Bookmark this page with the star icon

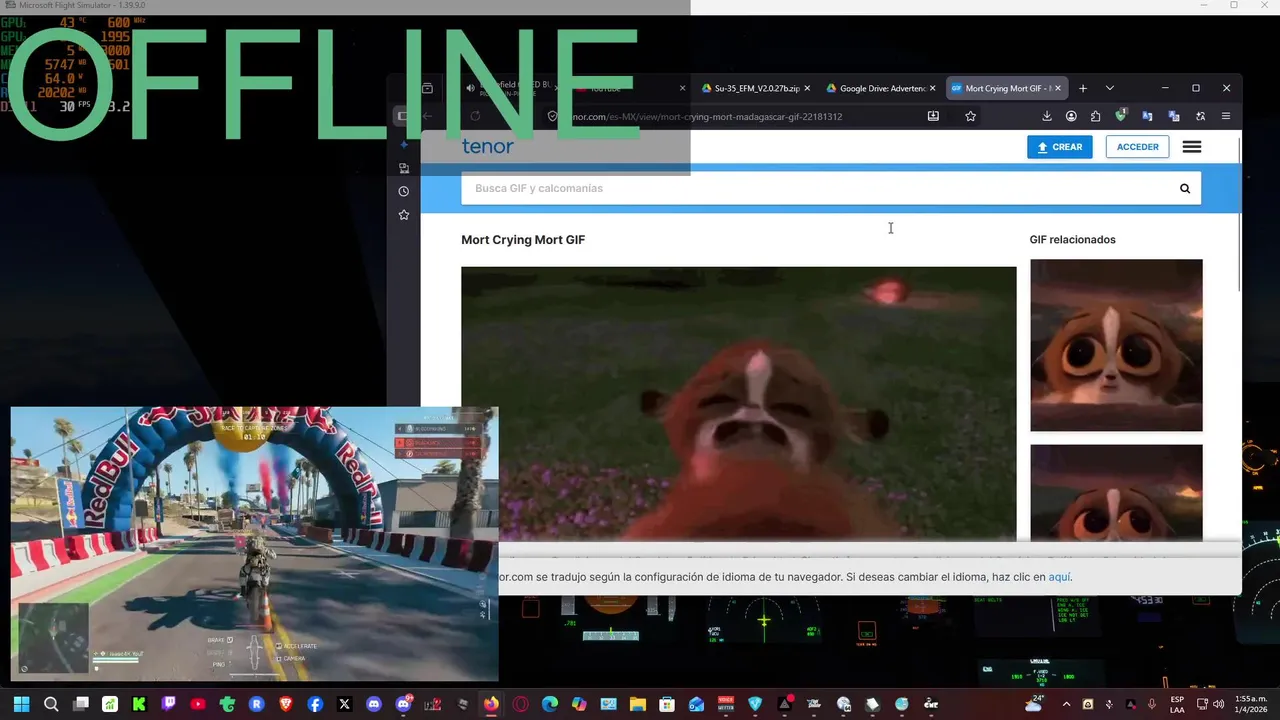(970, 116)
